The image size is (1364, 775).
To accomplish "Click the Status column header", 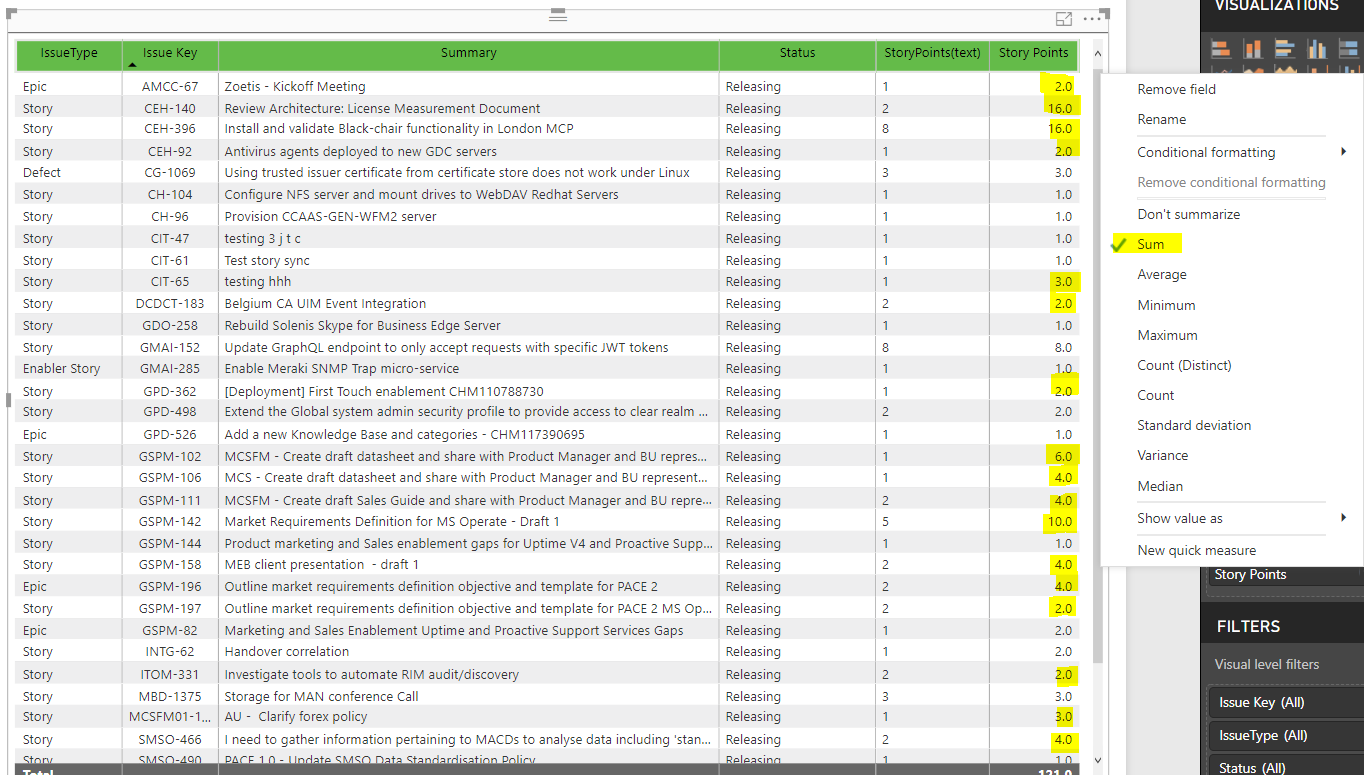I will [x=797, y=54].
